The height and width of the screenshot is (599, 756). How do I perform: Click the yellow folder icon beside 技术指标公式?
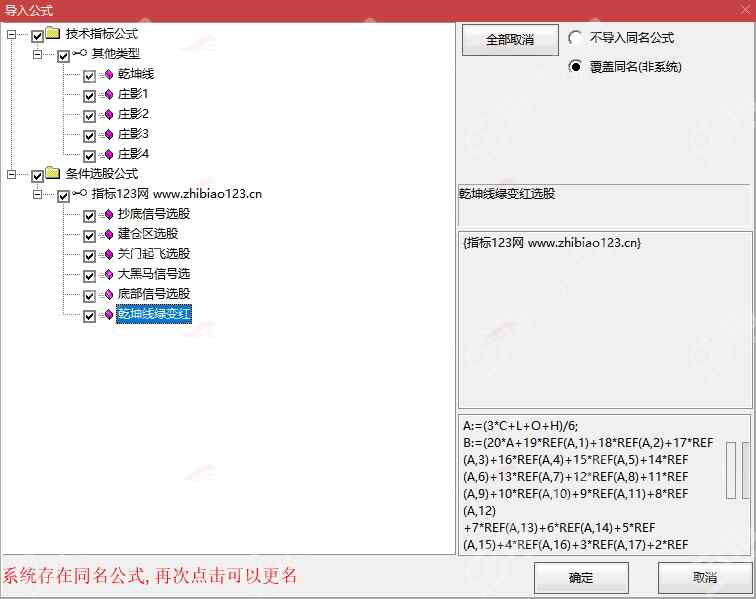click(x=53, y=35)
